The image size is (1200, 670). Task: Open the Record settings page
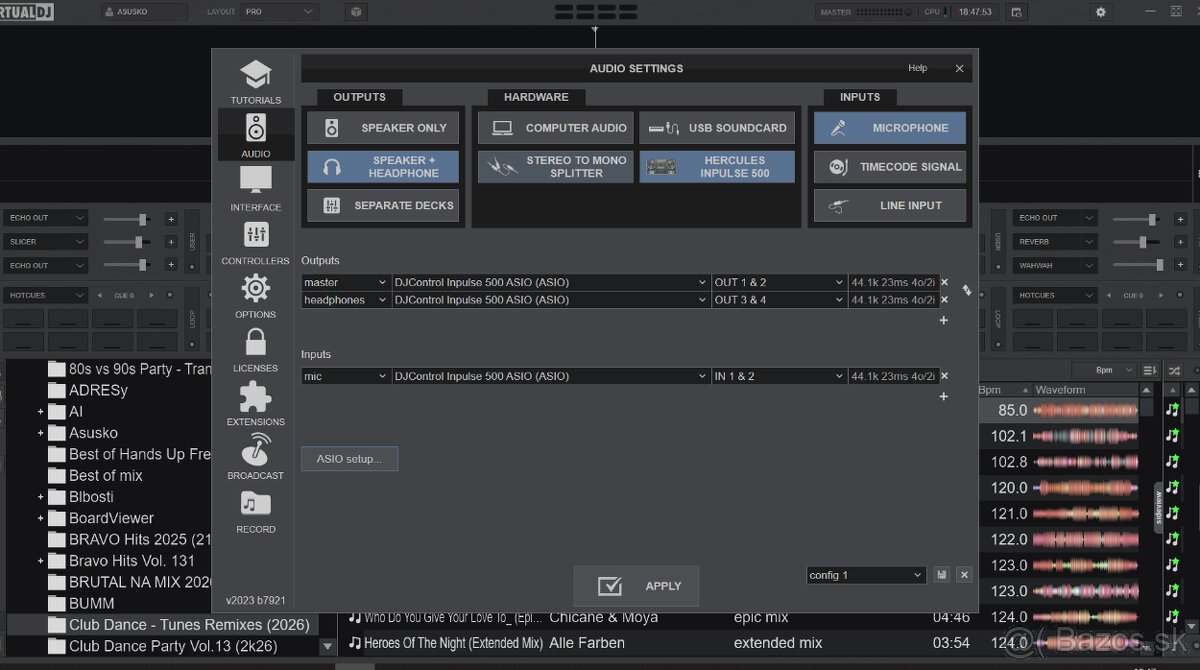pos(256,504)
